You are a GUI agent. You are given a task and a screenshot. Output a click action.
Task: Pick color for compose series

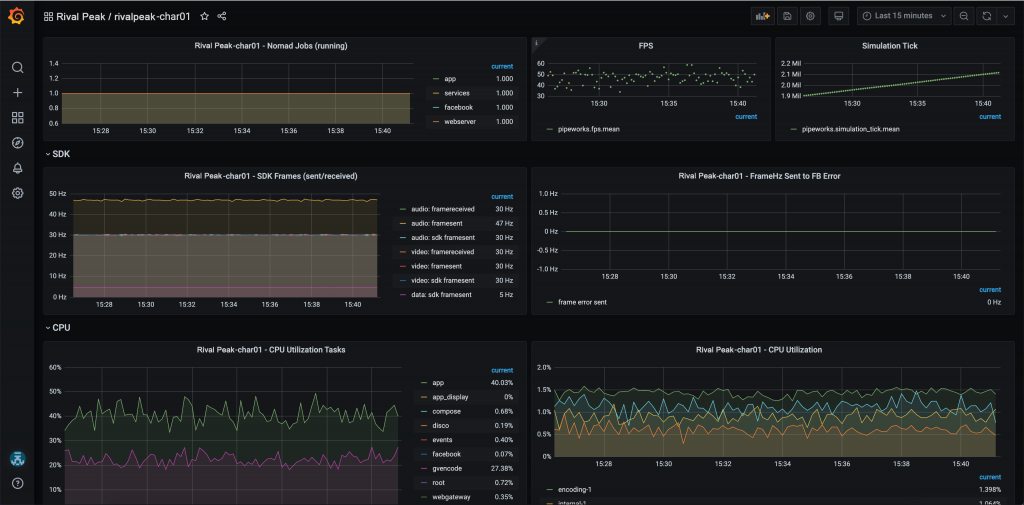[423, 412]
